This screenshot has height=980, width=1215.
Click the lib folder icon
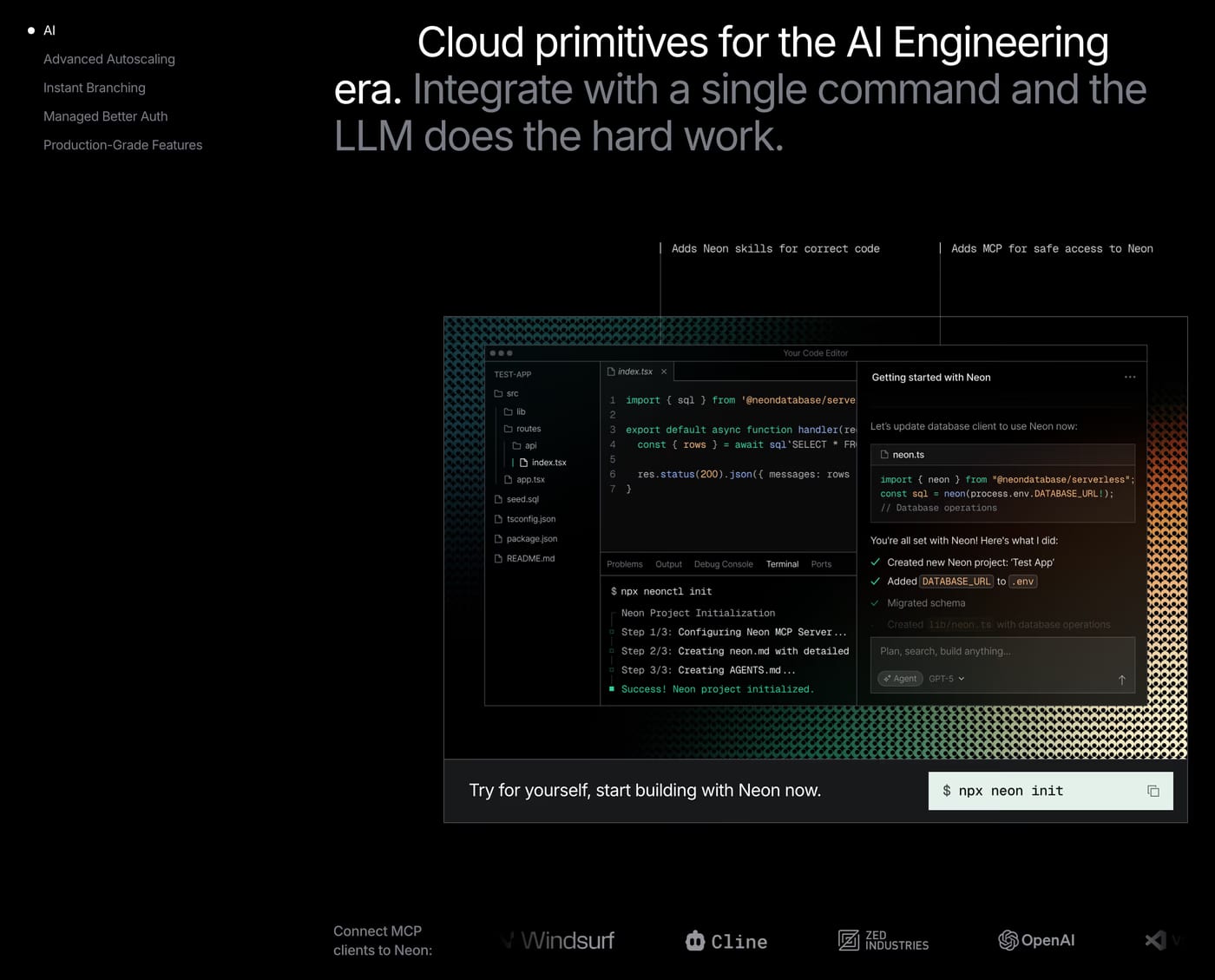click(509, 411)
